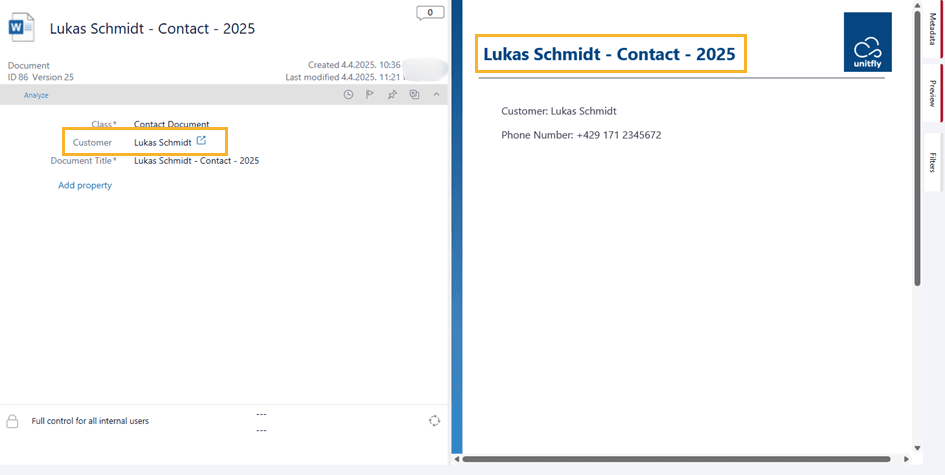Open the version history clock icon
945x475 pixels.
pyautogui.click(x=348, y=95)
